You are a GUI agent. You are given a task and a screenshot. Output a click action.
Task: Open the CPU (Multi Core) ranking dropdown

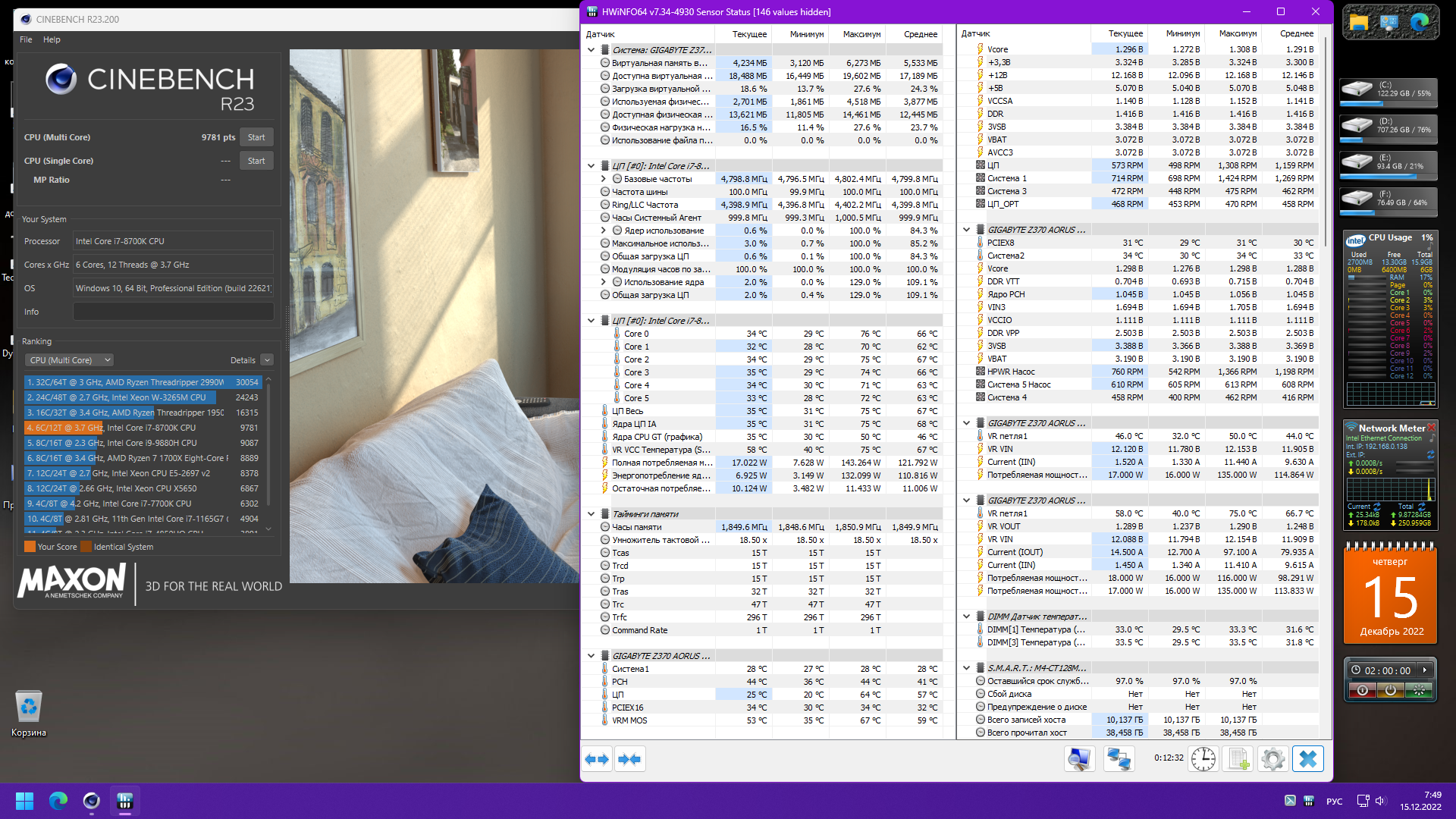click(x=69, y=360)
